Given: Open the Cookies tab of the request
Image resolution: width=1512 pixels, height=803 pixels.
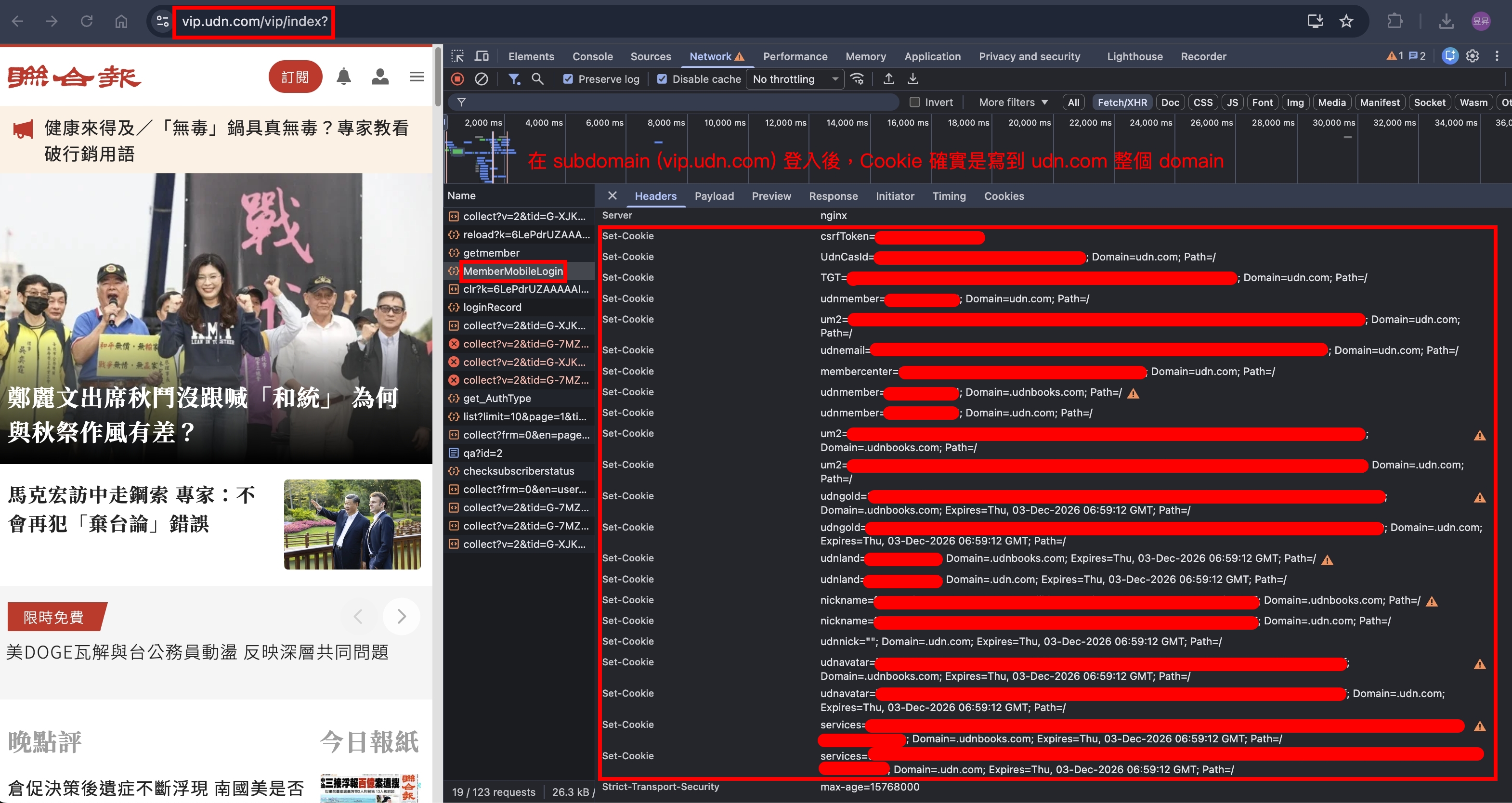Looking at the screenshot, I should tap(1004, 196).
